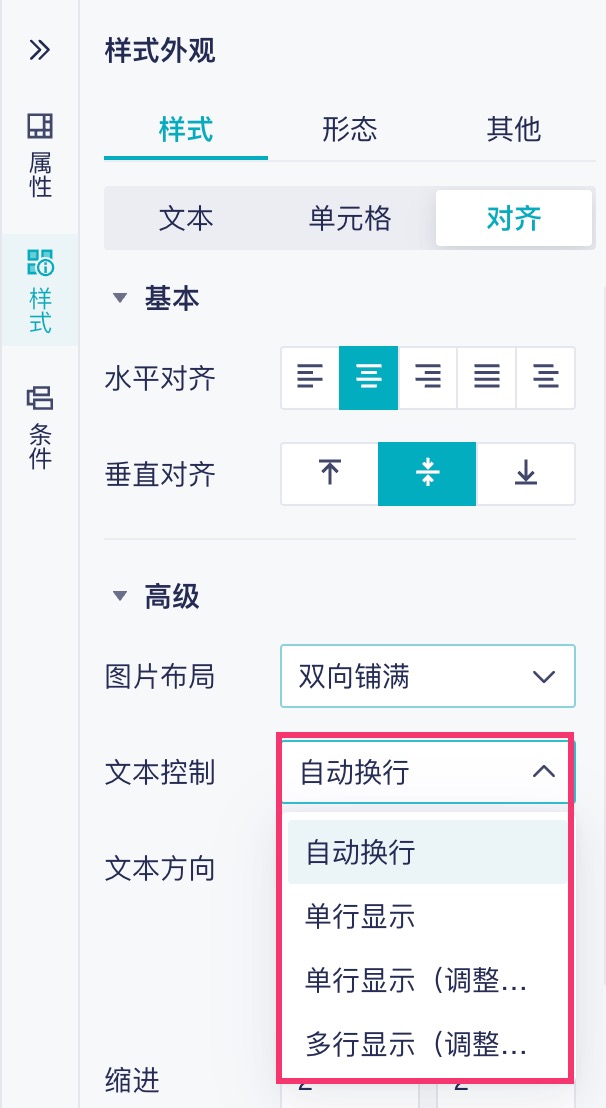Viewport: 606px width, 1108px height.
Task: Align text vertically to bottom
Action: [x=526, y=474]
